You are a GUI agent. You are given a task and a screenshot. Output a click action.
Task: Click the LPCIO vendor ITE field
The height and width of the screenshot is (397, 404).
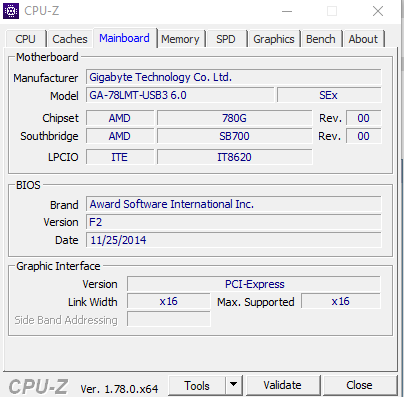(120, 157)
